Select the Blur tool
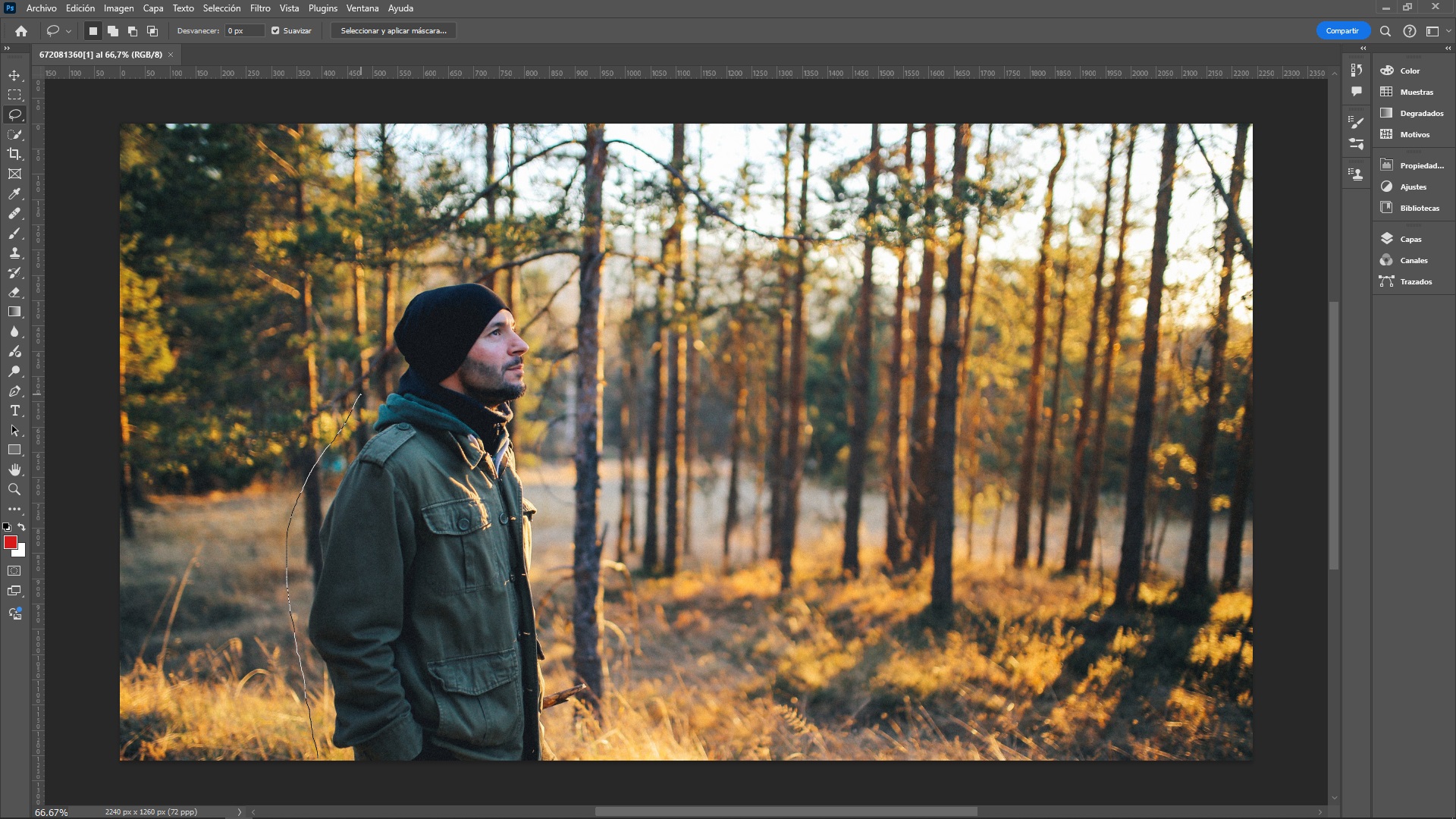Viewport: 1456px width, 819px height. coord(14,331)
